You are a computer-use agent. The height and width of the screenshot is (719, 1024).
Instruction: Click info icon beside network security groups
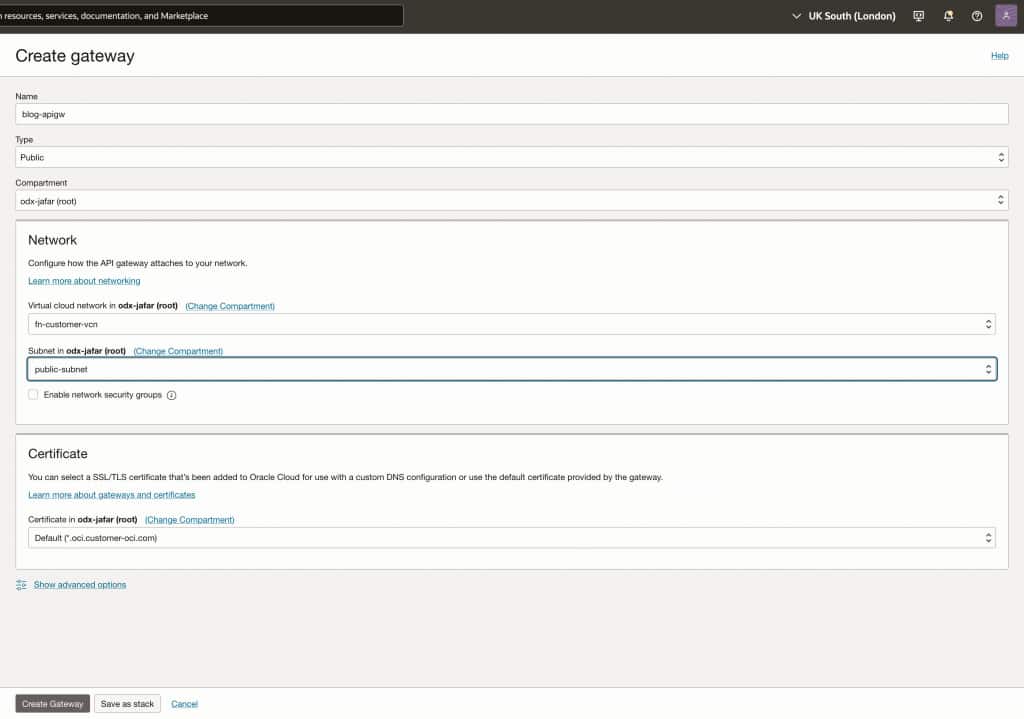coord(172,395)
